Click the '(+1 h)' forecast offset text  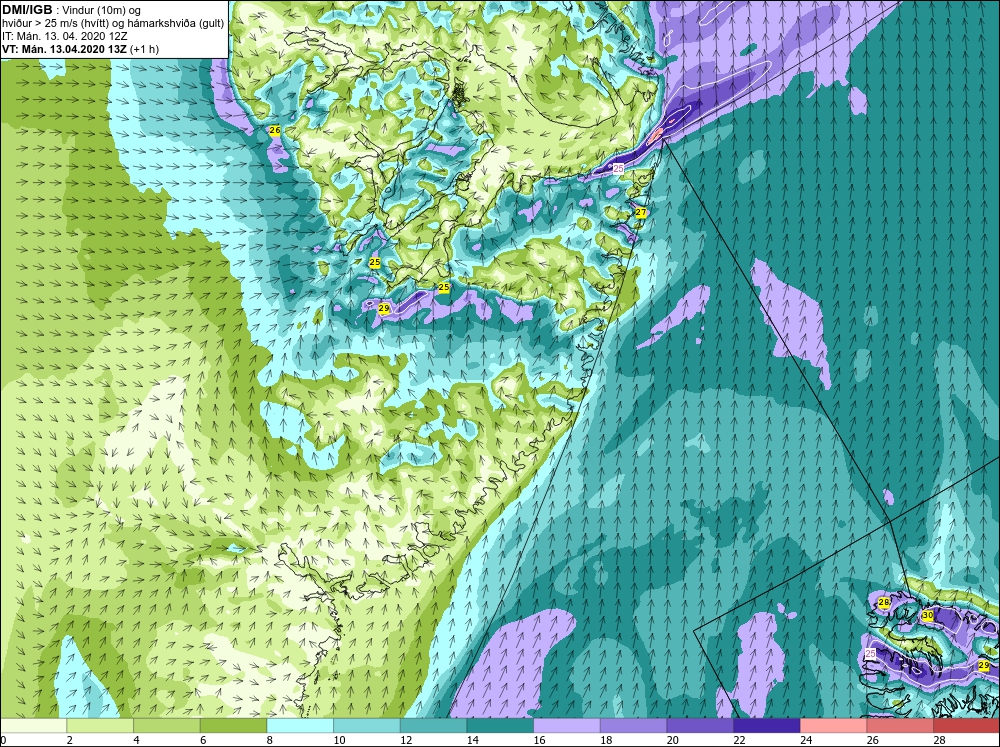click(x=145, y=49)
